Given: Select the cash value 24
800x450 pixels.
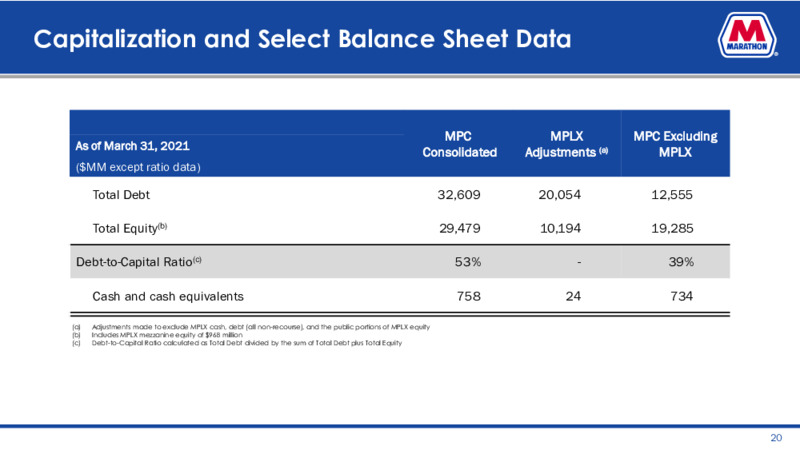Looking at the screenshot, I should pos(573,296).
